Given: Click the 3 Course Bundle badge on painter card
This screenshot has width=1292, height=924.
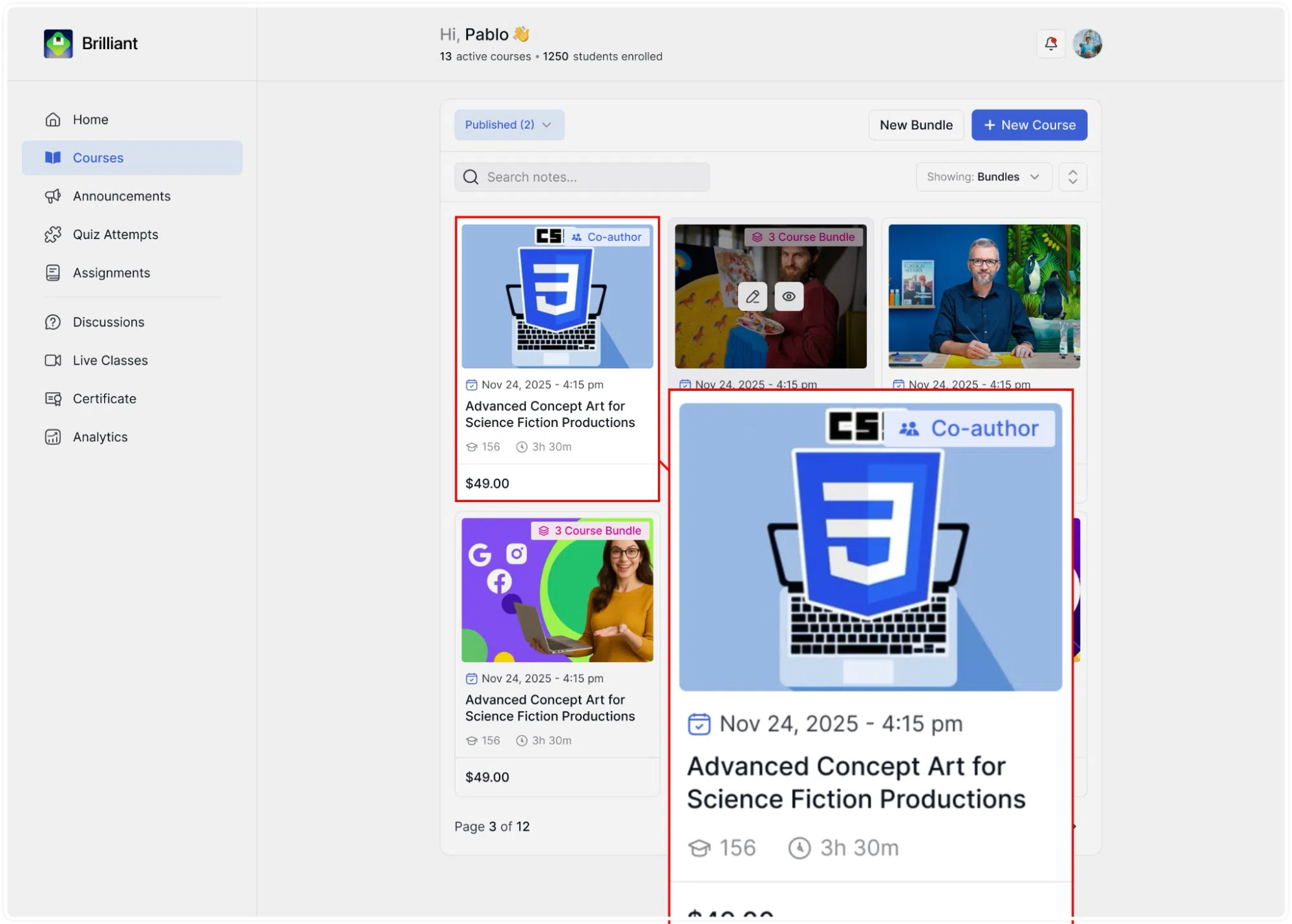Looking at the screenshot, I should pyautogui.click(x=803, y=237).
